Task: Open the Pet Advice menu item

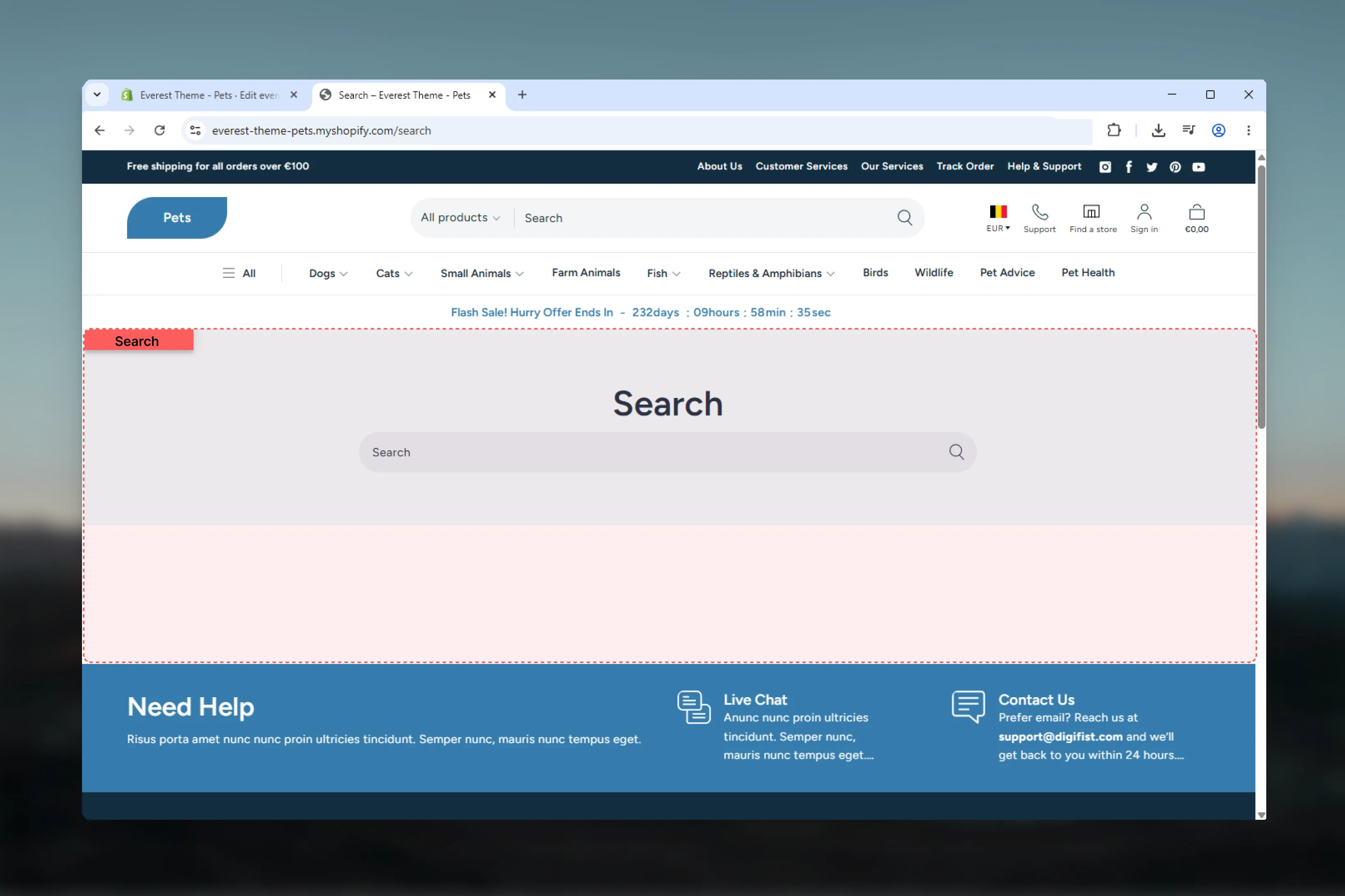Action: (1007, 273)
